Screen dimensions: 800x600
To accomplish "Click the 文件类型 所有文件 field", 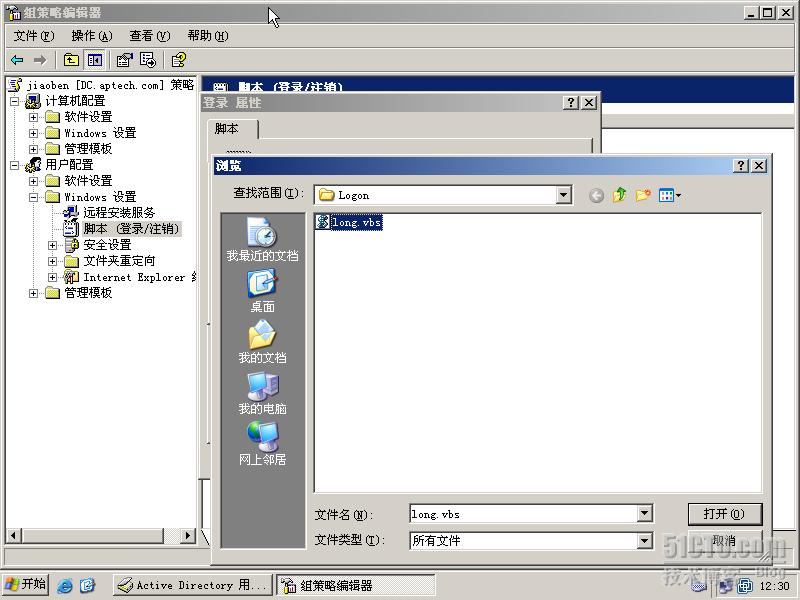I will 523,540.
